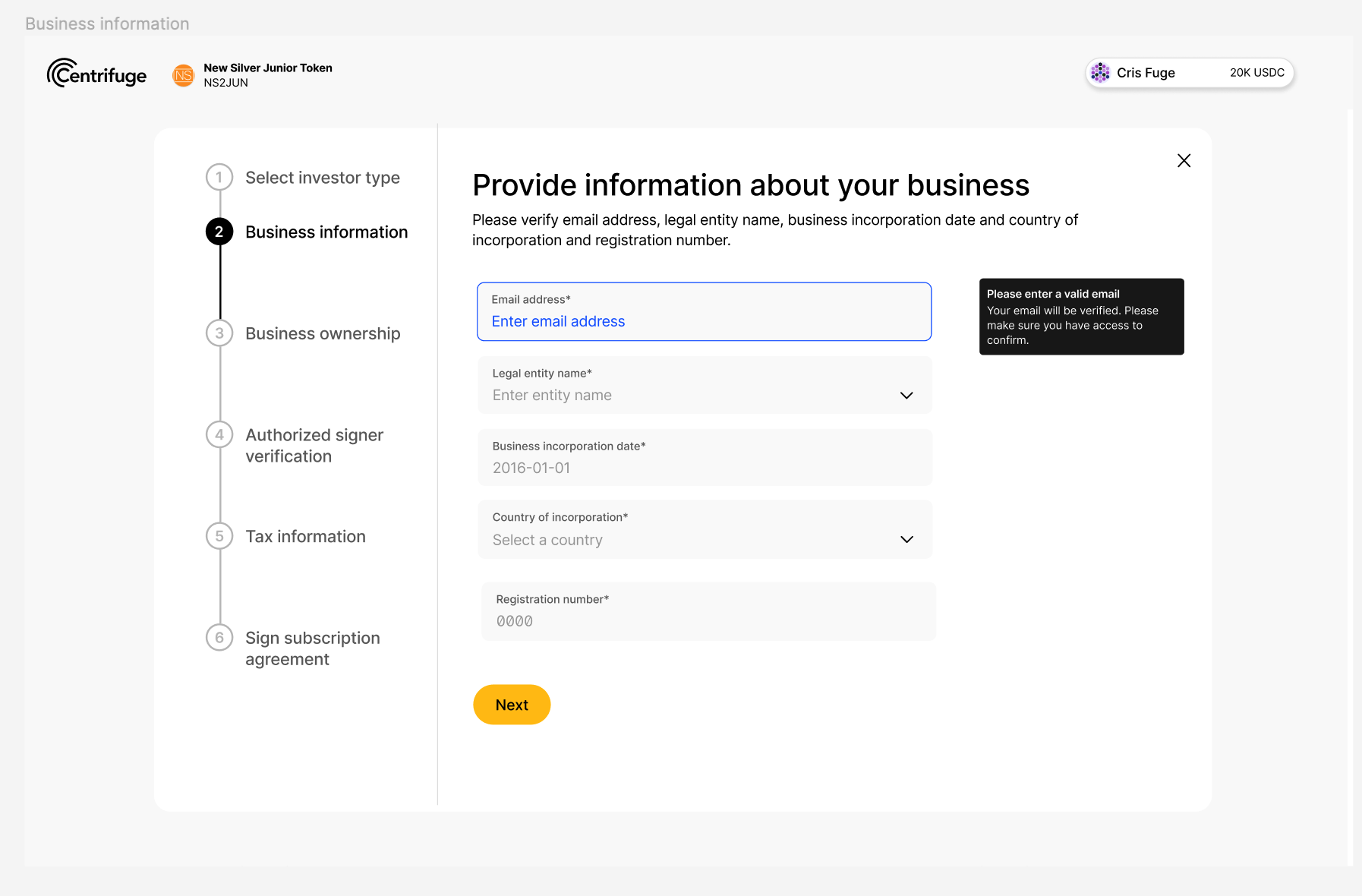
Task: Close the onboarding dialog with X
Action: tap(1184, 160)
